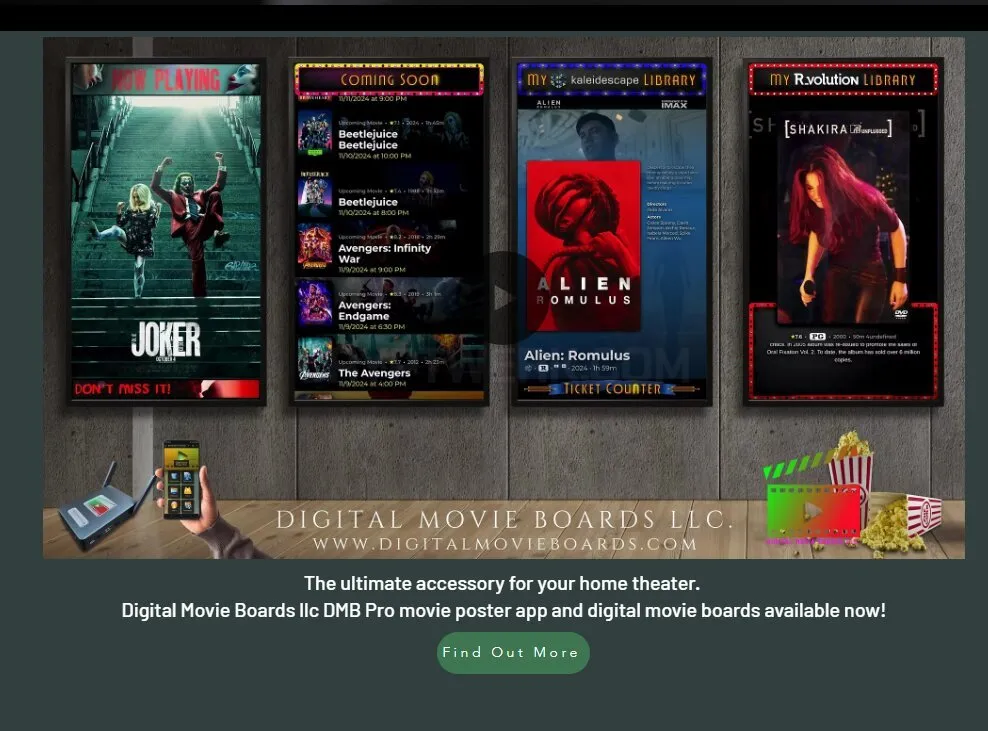
Task: Select Avengers: Infinity War listing
Action: click(389, 248)
